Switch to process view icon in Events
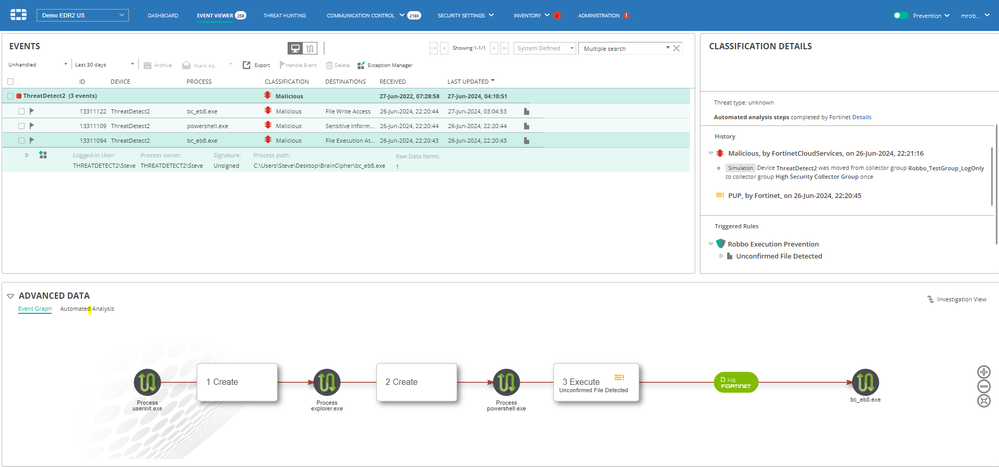999x467 pixels. coord(311,48)
